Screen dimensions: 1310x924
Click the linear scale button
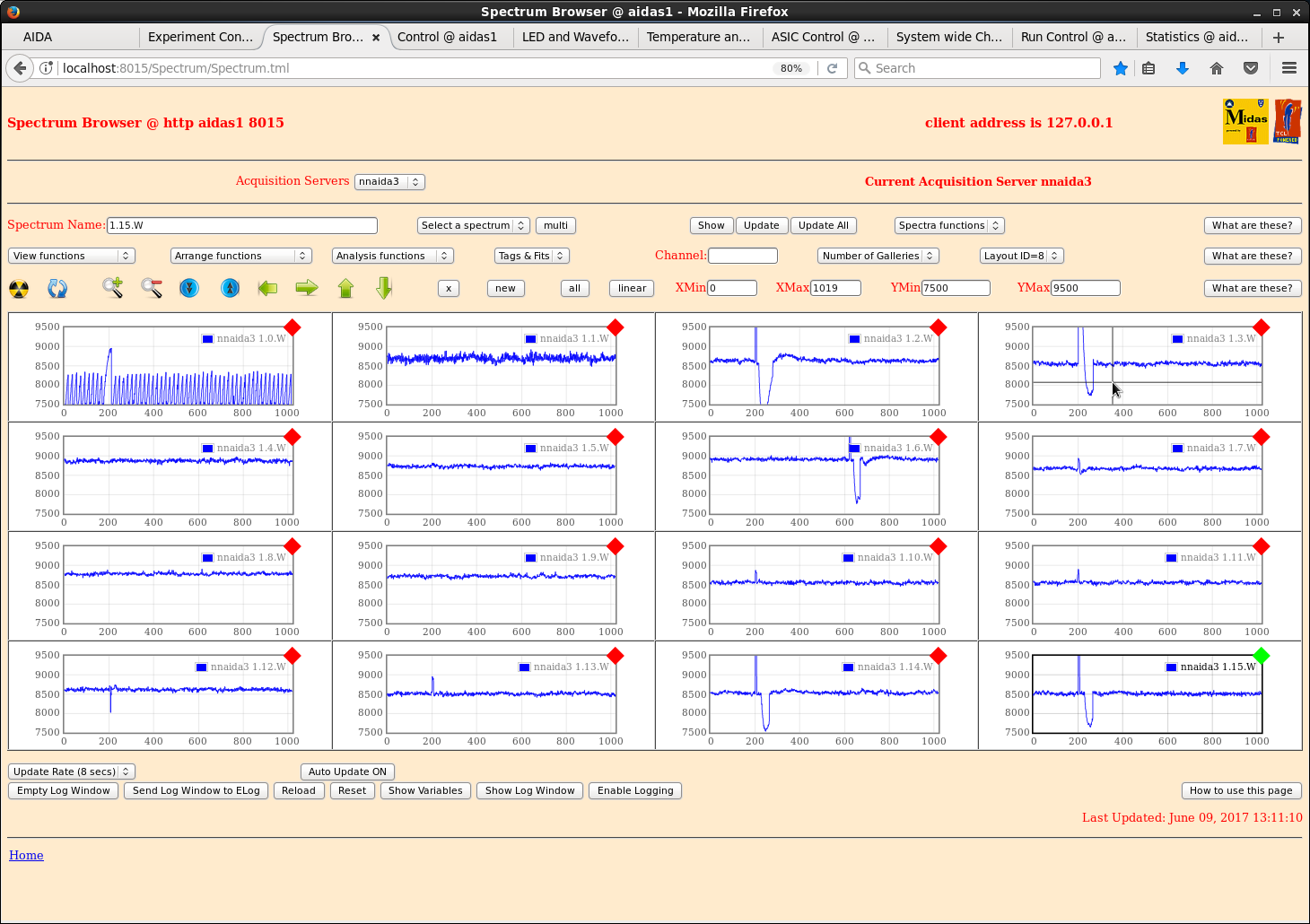point(632,288)
